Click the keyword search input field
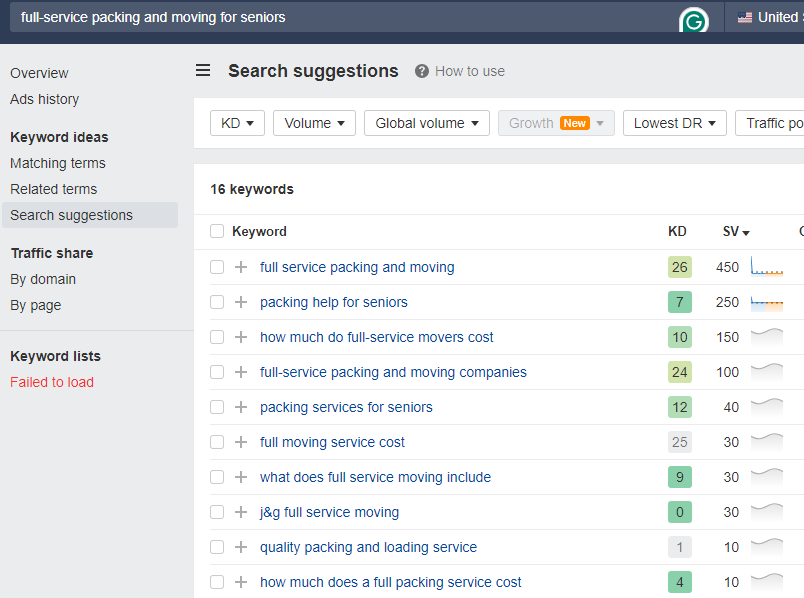This screenshot has width=804, height=598. tap(340, 17)
